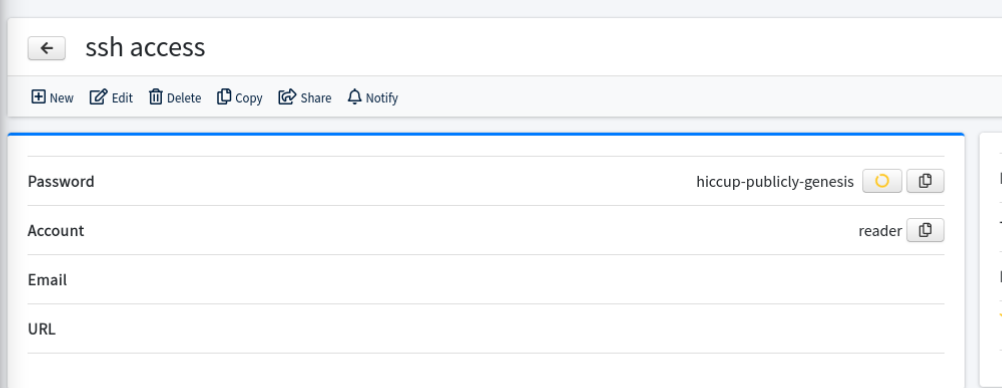Click the account value reader
Image resolution: width=1002 pixels, height=388 pixels.
point(880,231)
